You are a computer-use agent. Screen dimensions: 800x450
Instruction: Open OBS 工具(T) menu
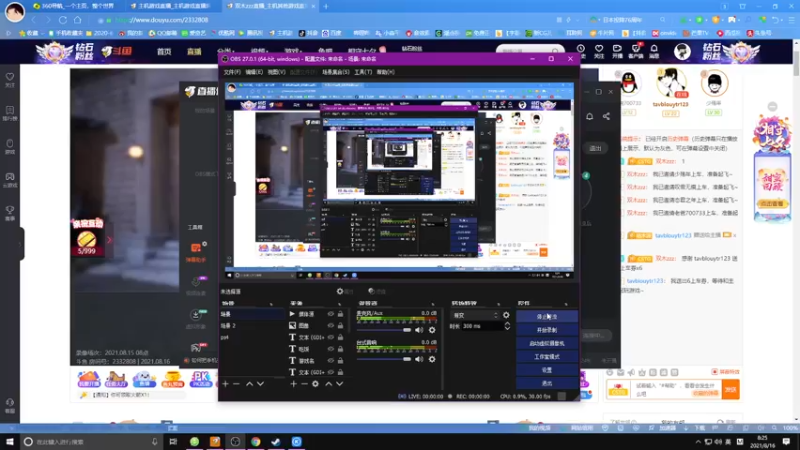(x=363, y=72)
